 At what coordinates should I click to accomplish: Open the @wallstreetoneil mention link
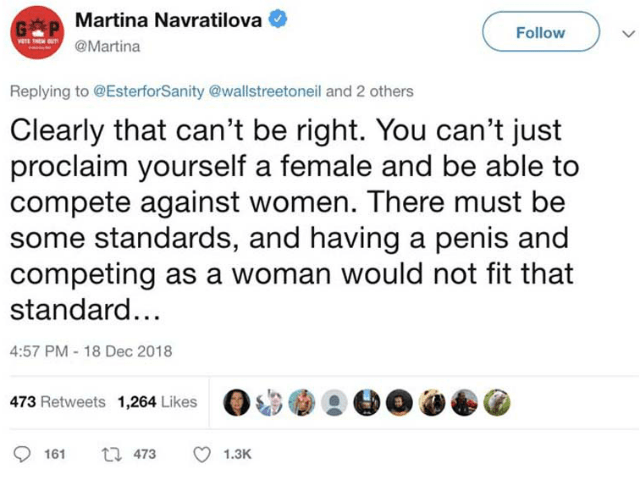[x=264, y=92]
